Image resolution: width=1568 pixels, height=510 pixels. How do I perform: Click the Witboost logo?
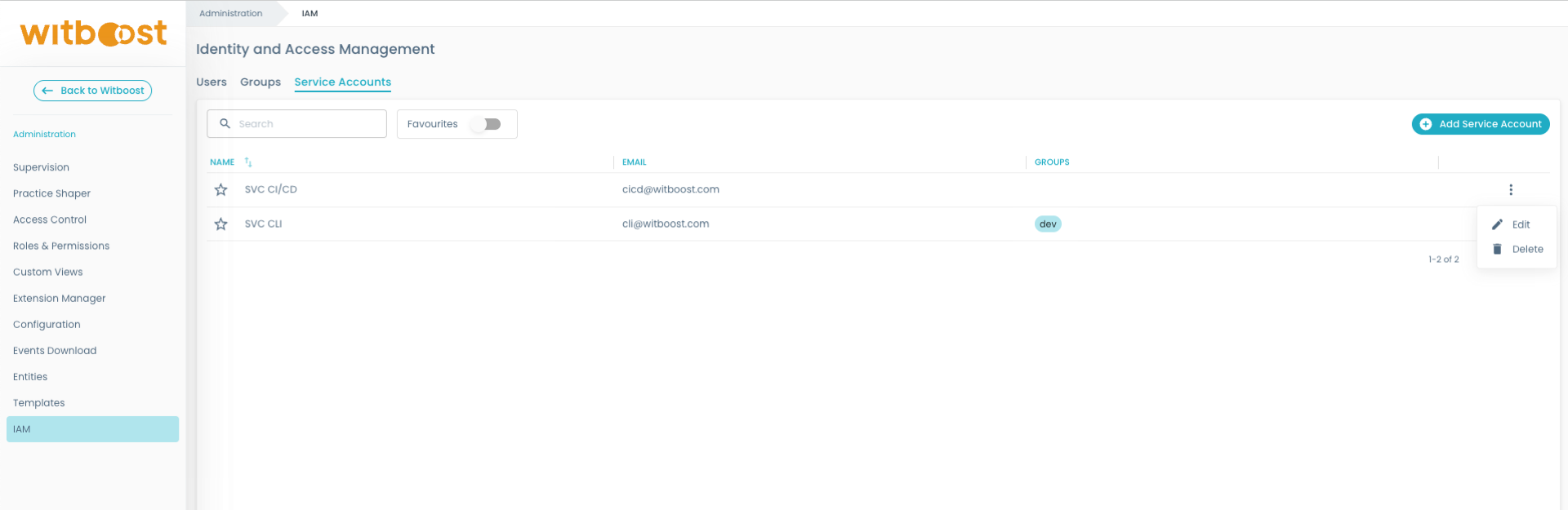click(93, 33)
